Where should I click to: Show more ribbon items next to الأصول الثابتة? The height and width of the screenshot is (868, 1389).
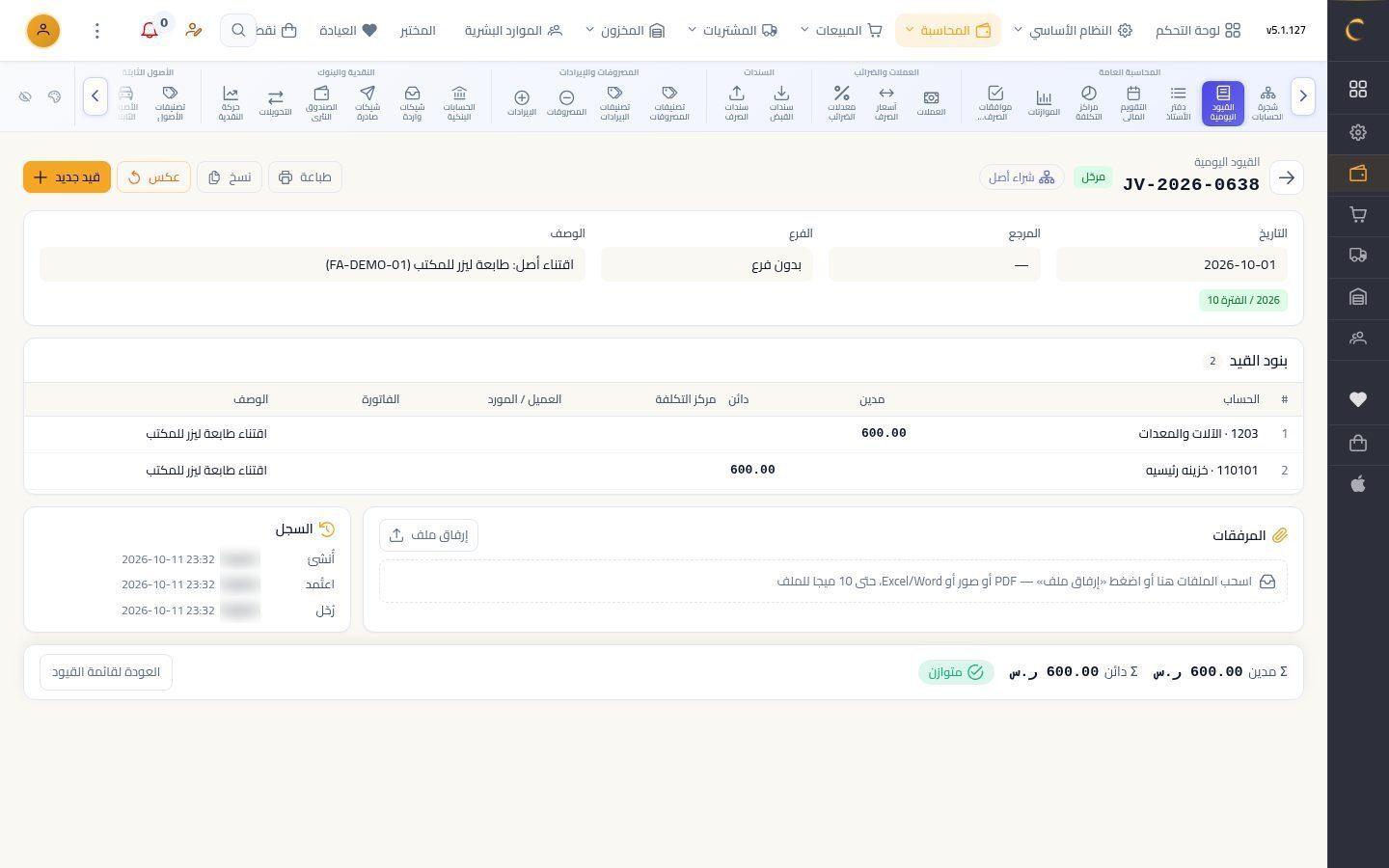coord(95,96)
